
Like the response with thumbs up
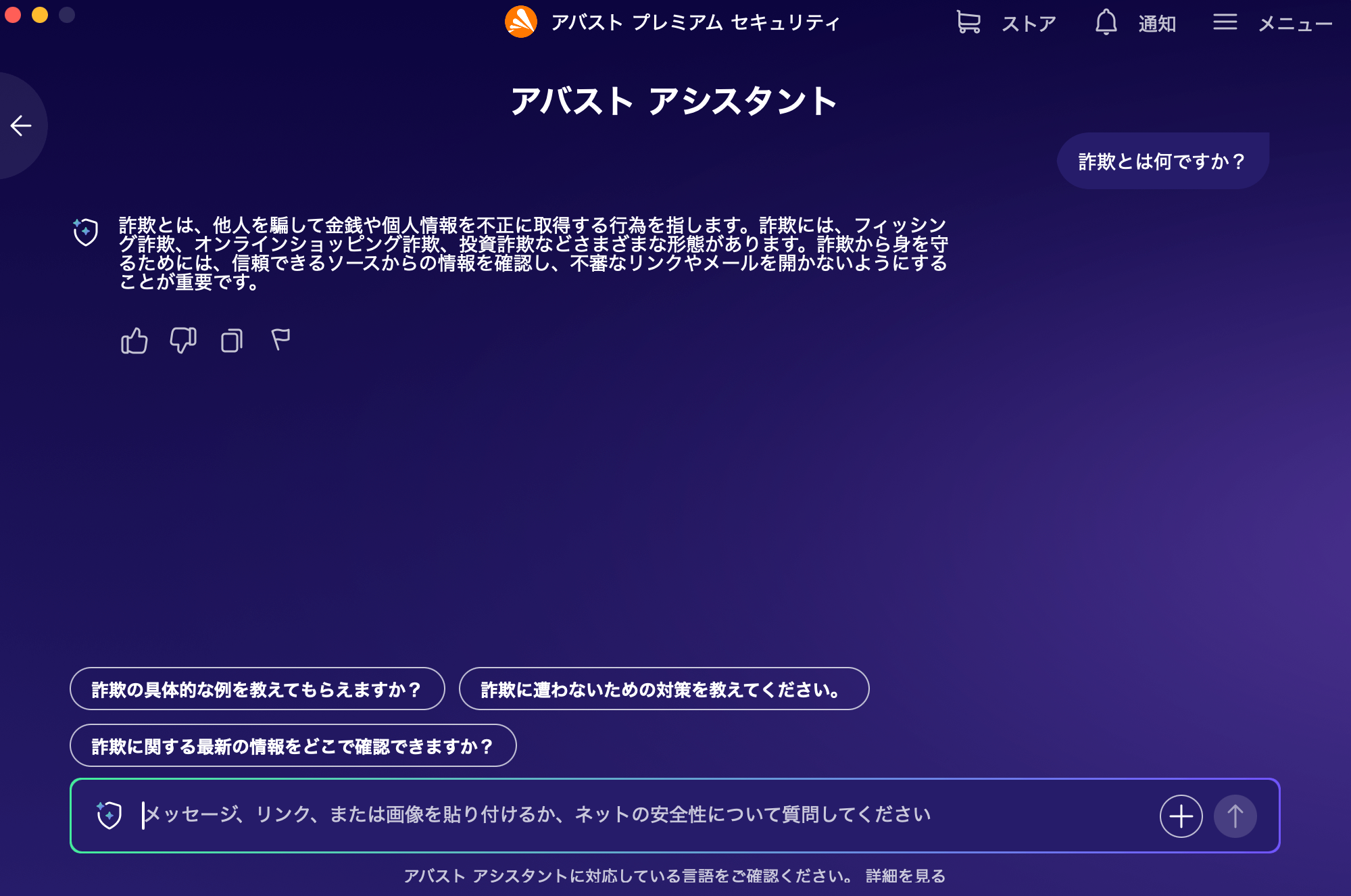pos(134,341)
